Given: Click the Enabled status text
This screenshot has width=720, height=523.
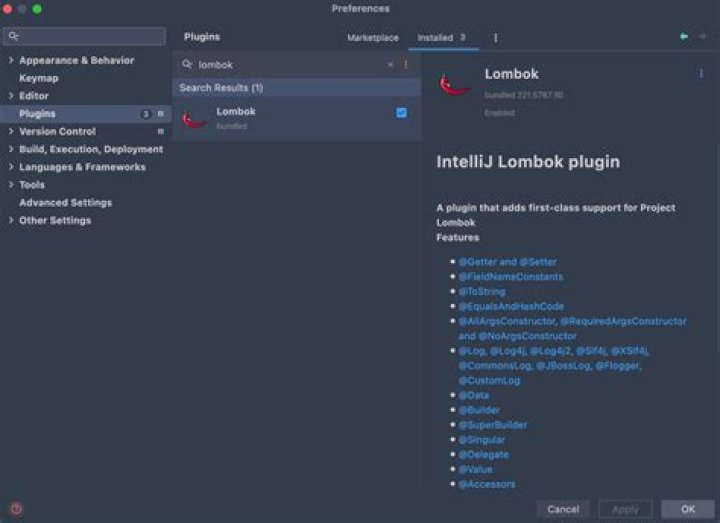Looking at the screenshot, I should 500,112.
